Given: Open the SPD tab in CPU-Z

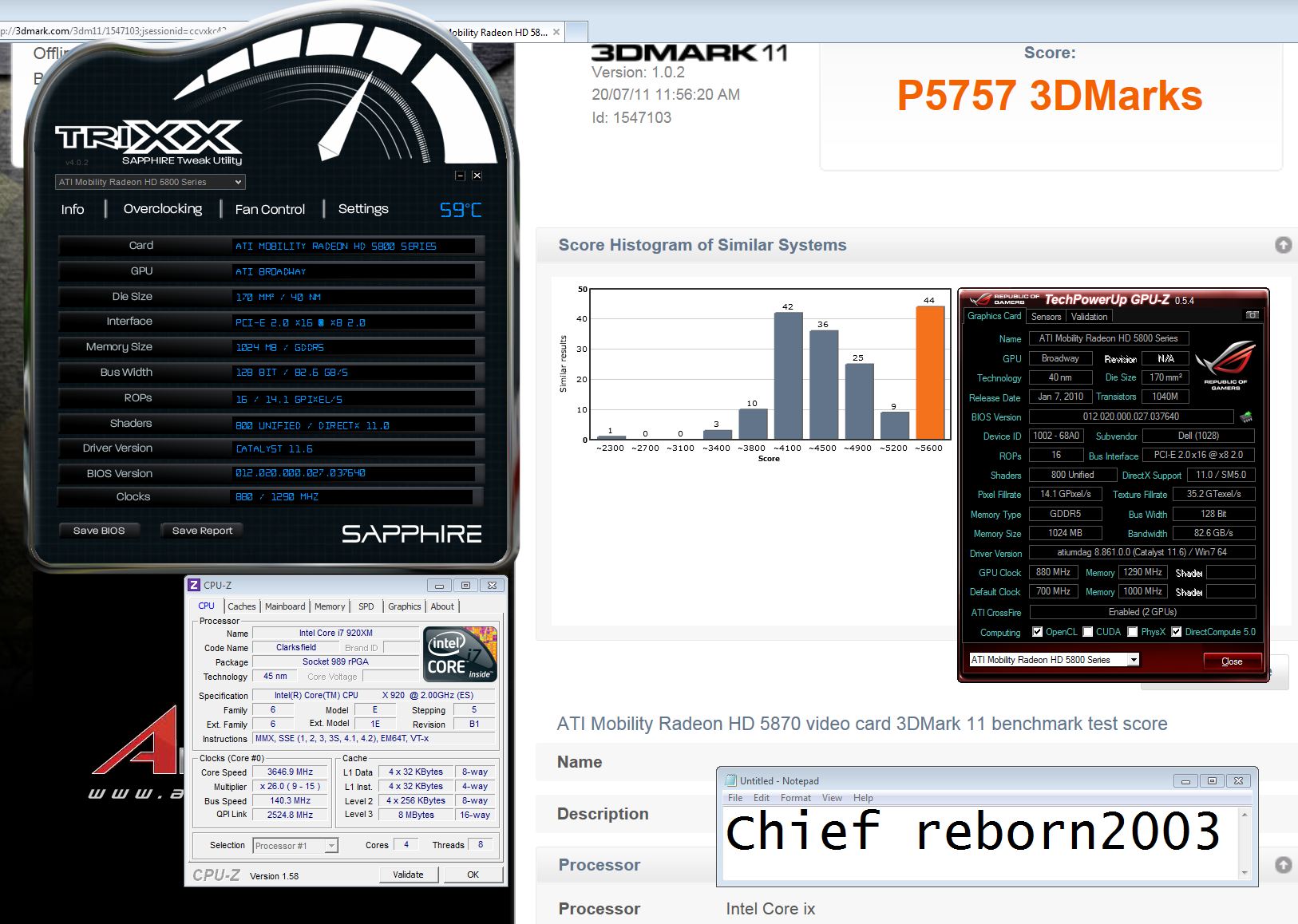Looking at the screenshot, I should [x=366, y=606].
